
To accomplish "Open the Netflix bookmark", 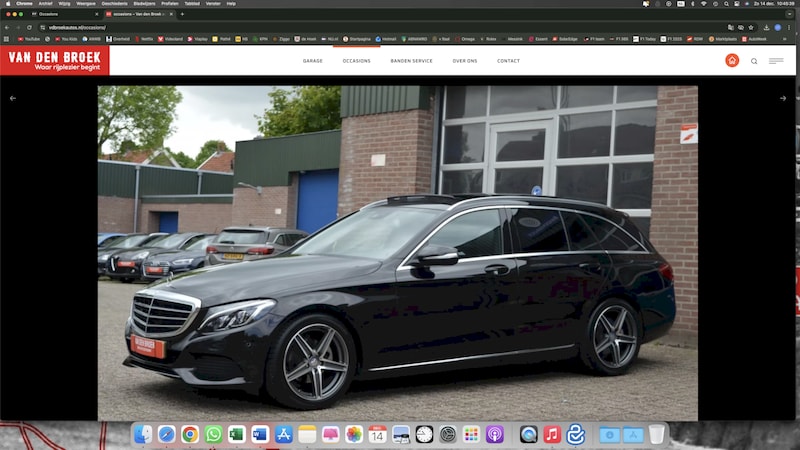I will click(144, 39).
